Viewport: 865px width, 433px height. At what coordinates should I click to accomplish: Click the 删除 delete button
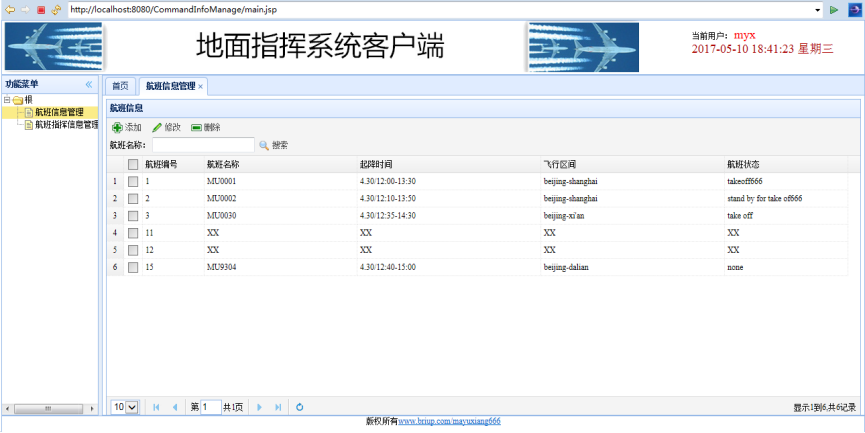(206, 127)
